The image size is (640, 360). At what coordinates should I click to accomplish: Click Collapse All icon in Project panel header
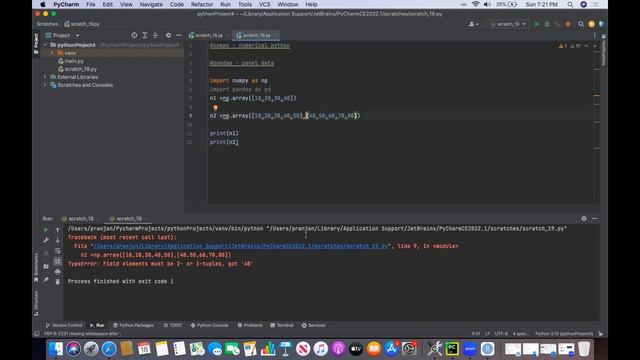(x=155, y=36)
